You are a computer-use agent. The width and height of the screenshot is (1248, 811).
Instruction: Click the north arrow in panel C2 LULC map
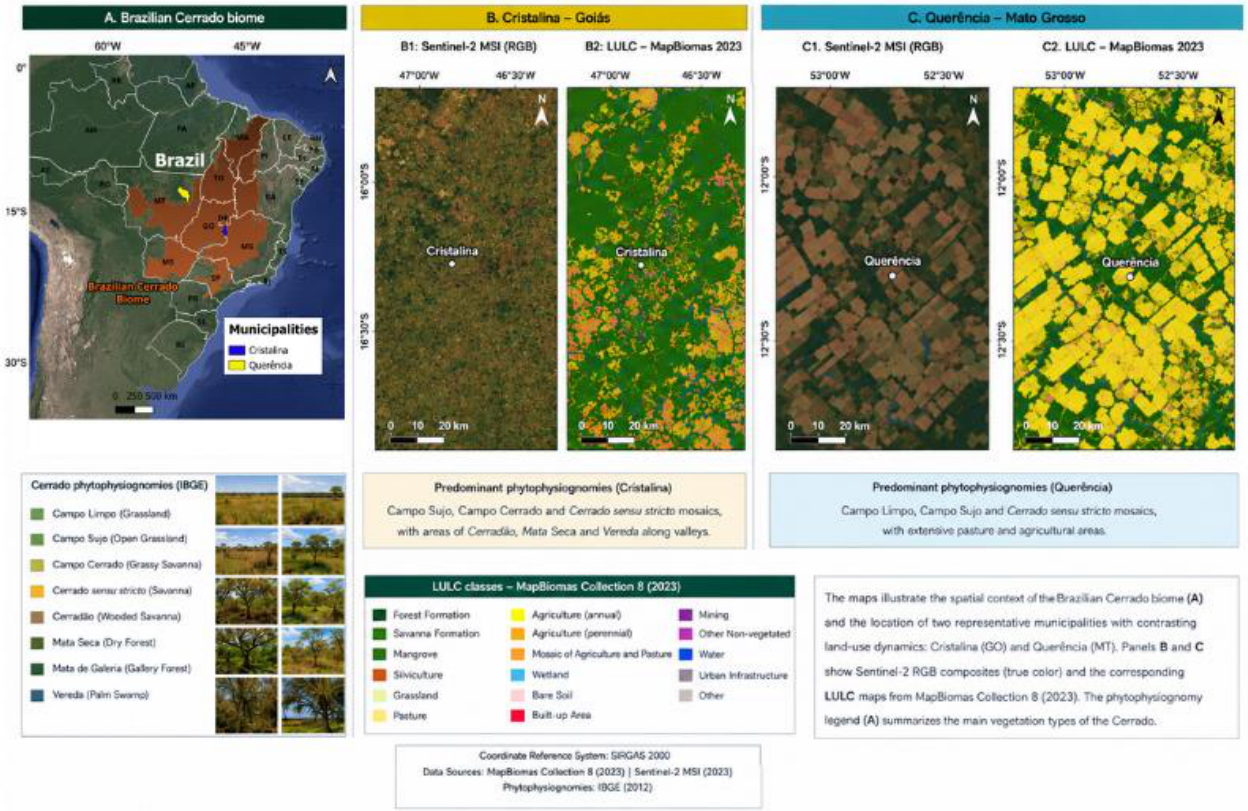click(1219, 111)
